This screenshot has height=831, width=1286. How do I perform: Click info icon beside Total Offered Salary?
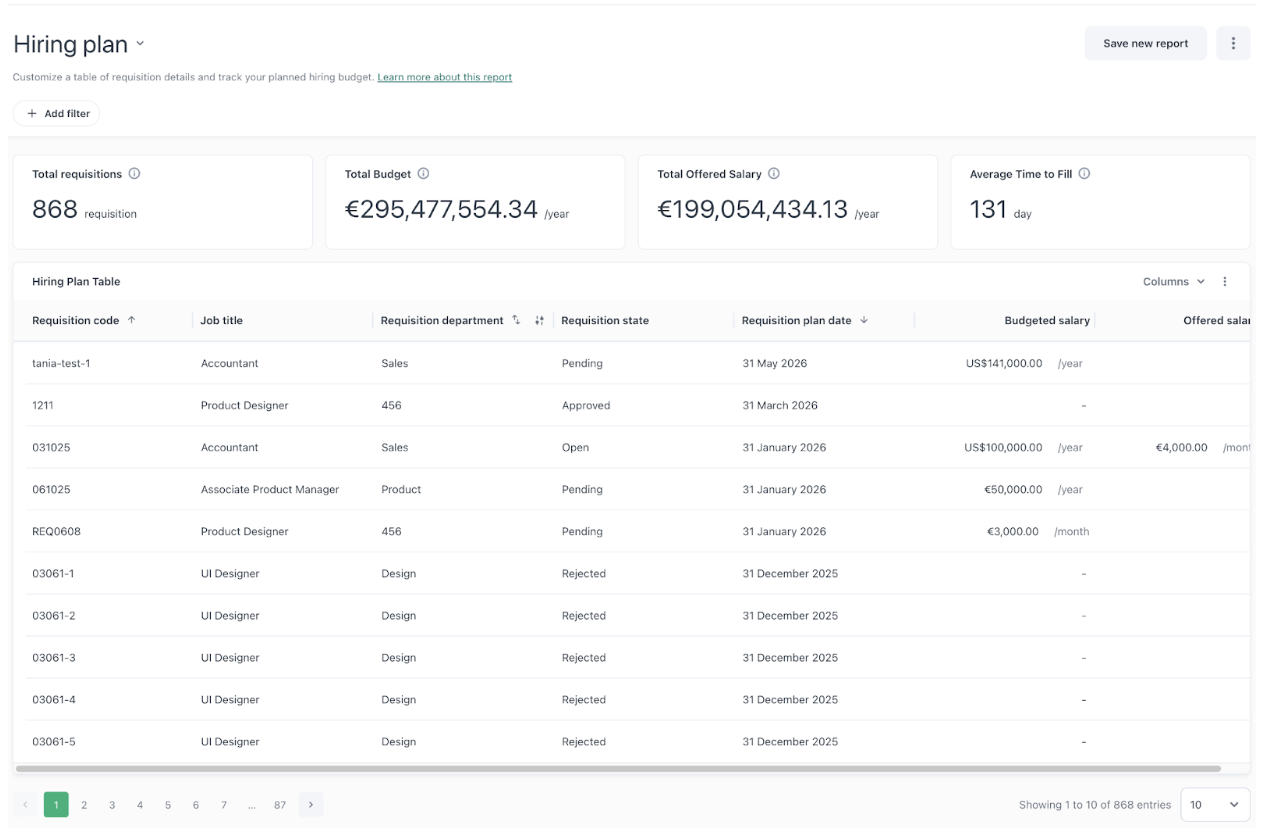pyautogui.click(x=774, y=173)
